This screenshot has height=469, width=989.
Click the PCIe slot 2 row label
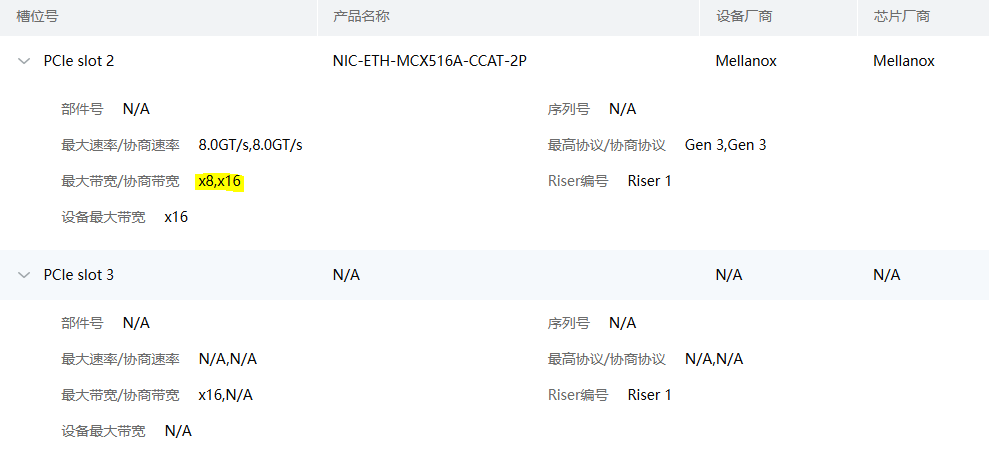(x=79, y=61)
